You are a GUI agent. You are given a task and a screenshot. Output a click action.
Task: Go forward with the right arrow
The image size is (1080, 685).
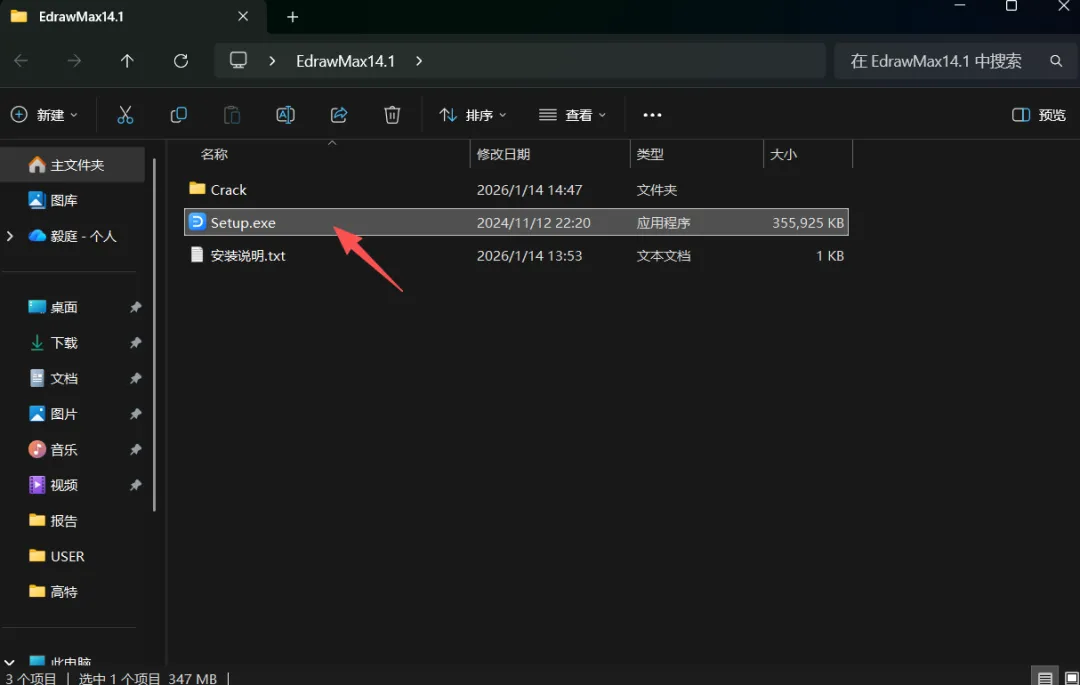(74, 61)
